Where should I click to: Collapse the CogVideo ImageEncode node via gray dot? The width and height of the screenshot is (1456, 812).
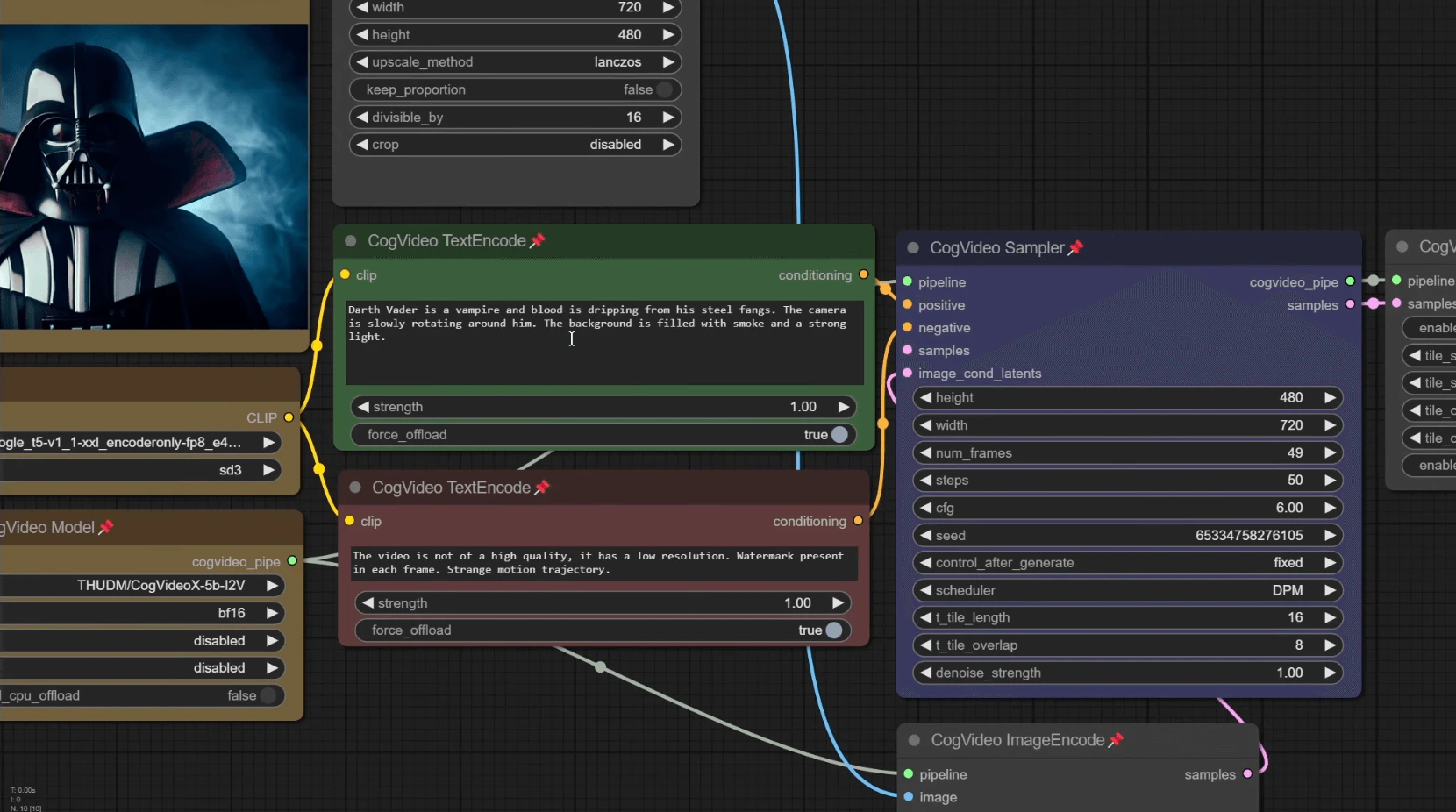(914, 740)
